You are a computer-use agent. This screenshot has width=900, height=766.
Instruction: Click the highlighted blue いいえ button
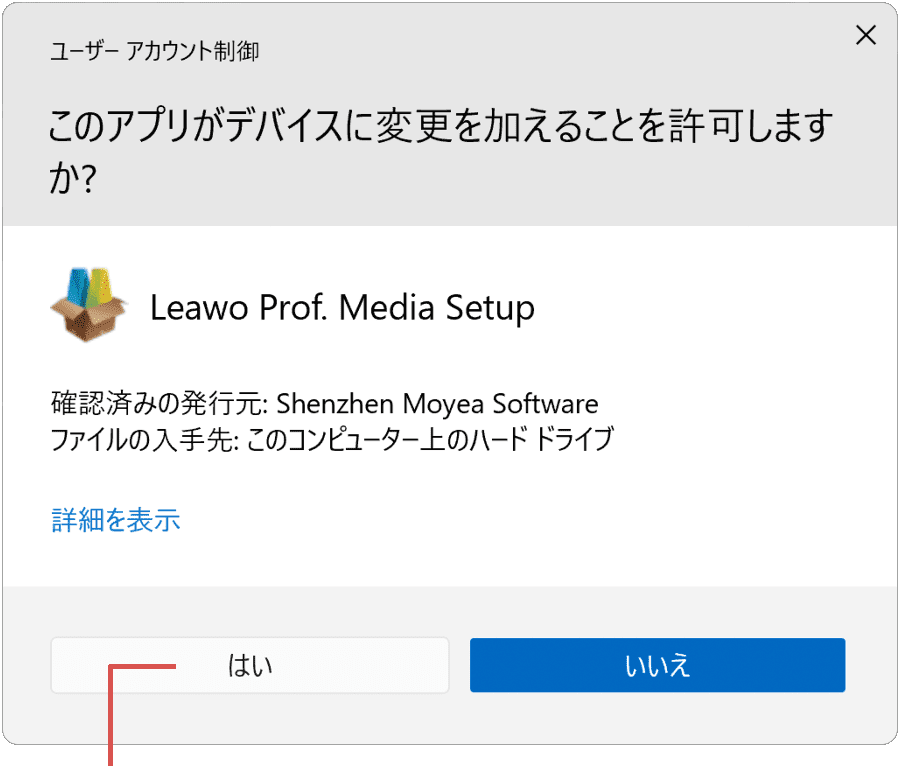point(657,664)
